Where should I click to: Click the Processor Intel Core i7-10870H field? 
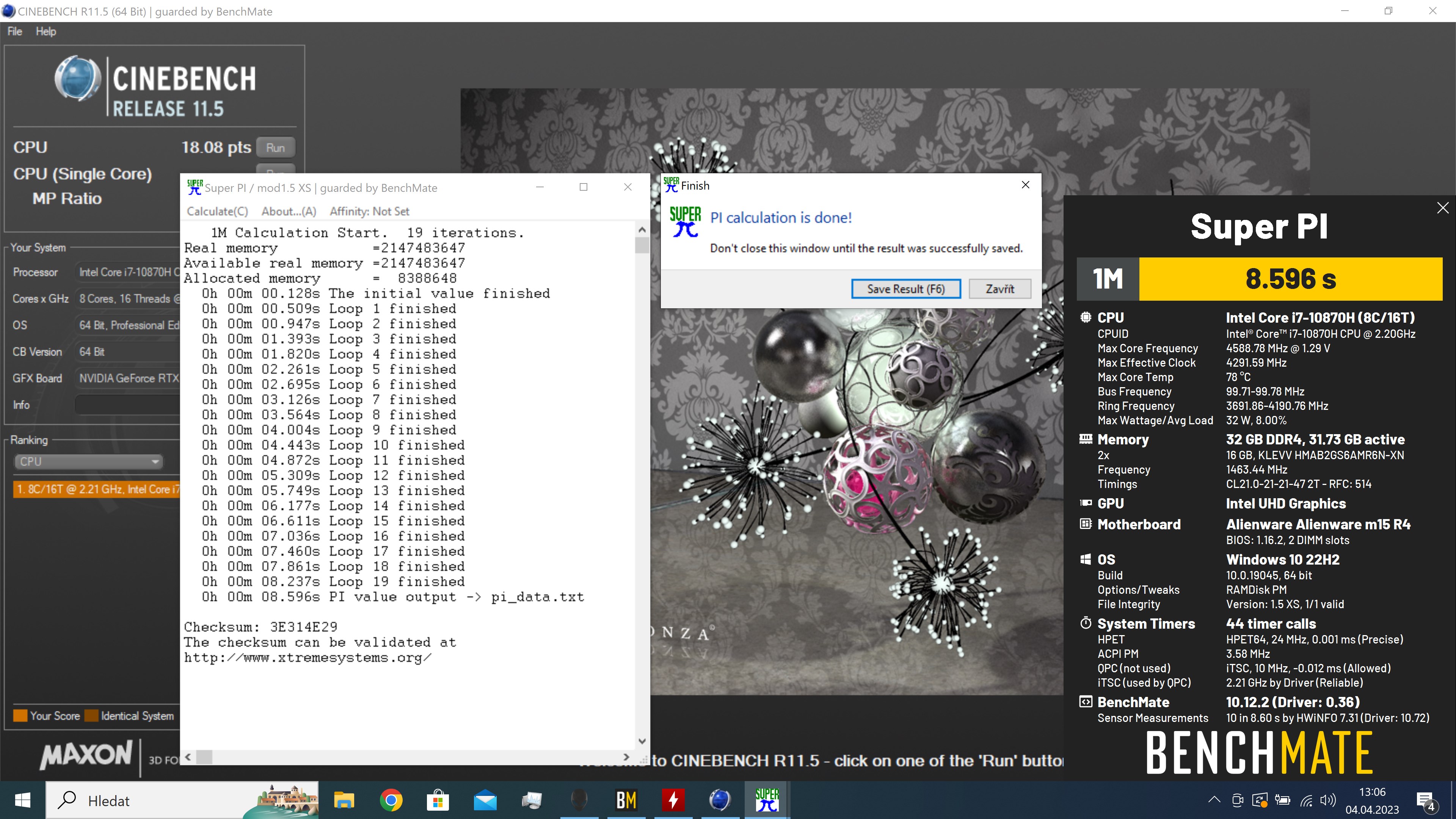pyautogui.click(x=128, y=272)
